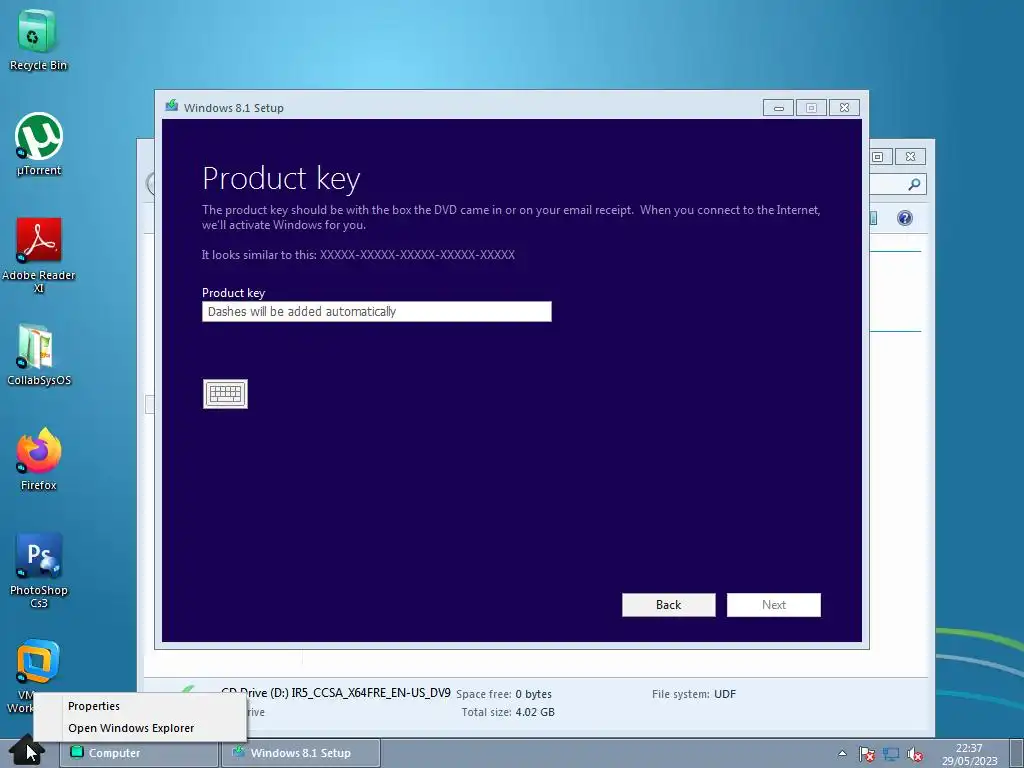Select the VM Workstation desktop icon
Screen dimensions: 1024x768
coord(38,666)
